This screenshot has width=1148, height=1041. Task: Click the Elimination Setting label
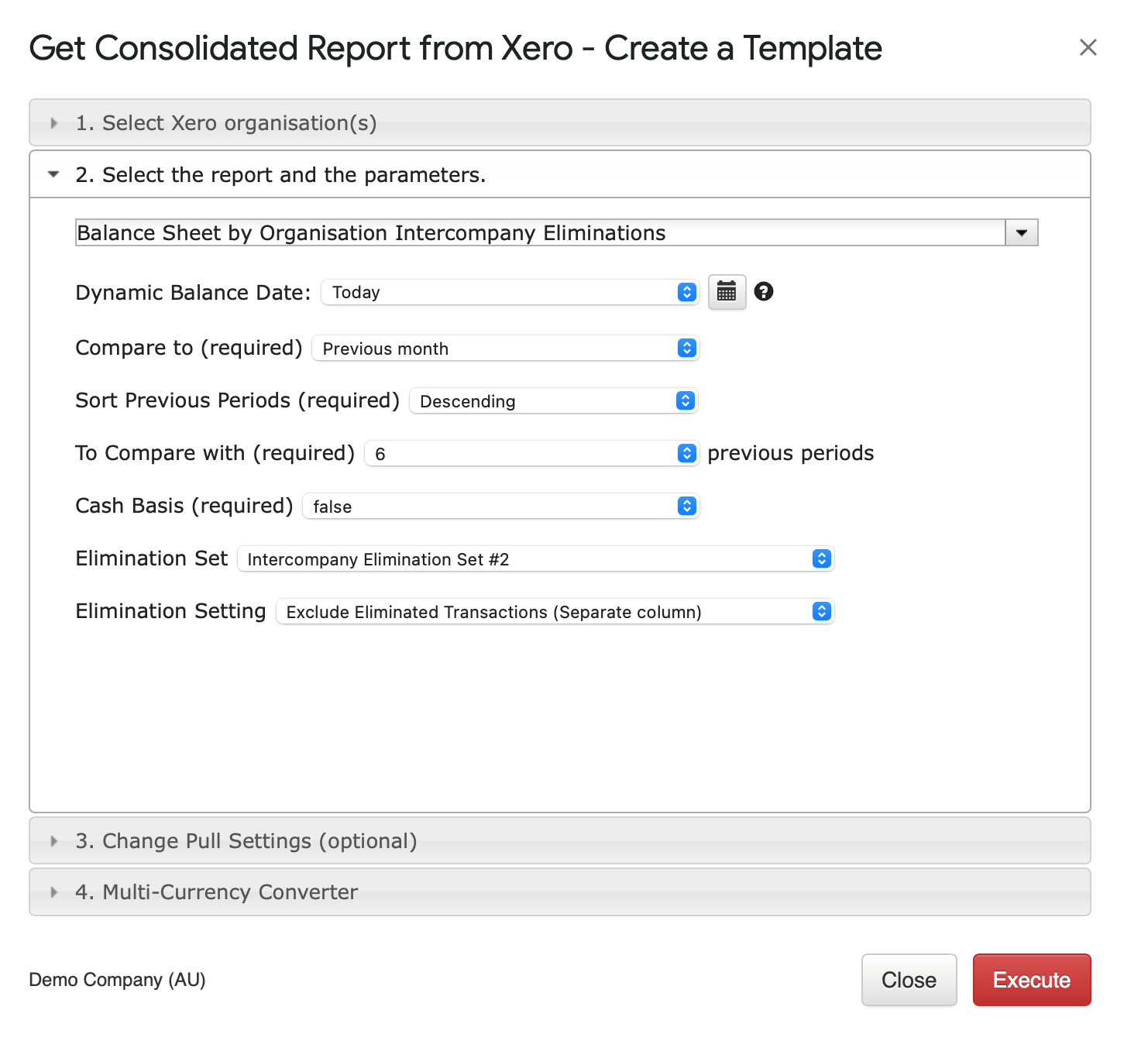coord(170,611)
